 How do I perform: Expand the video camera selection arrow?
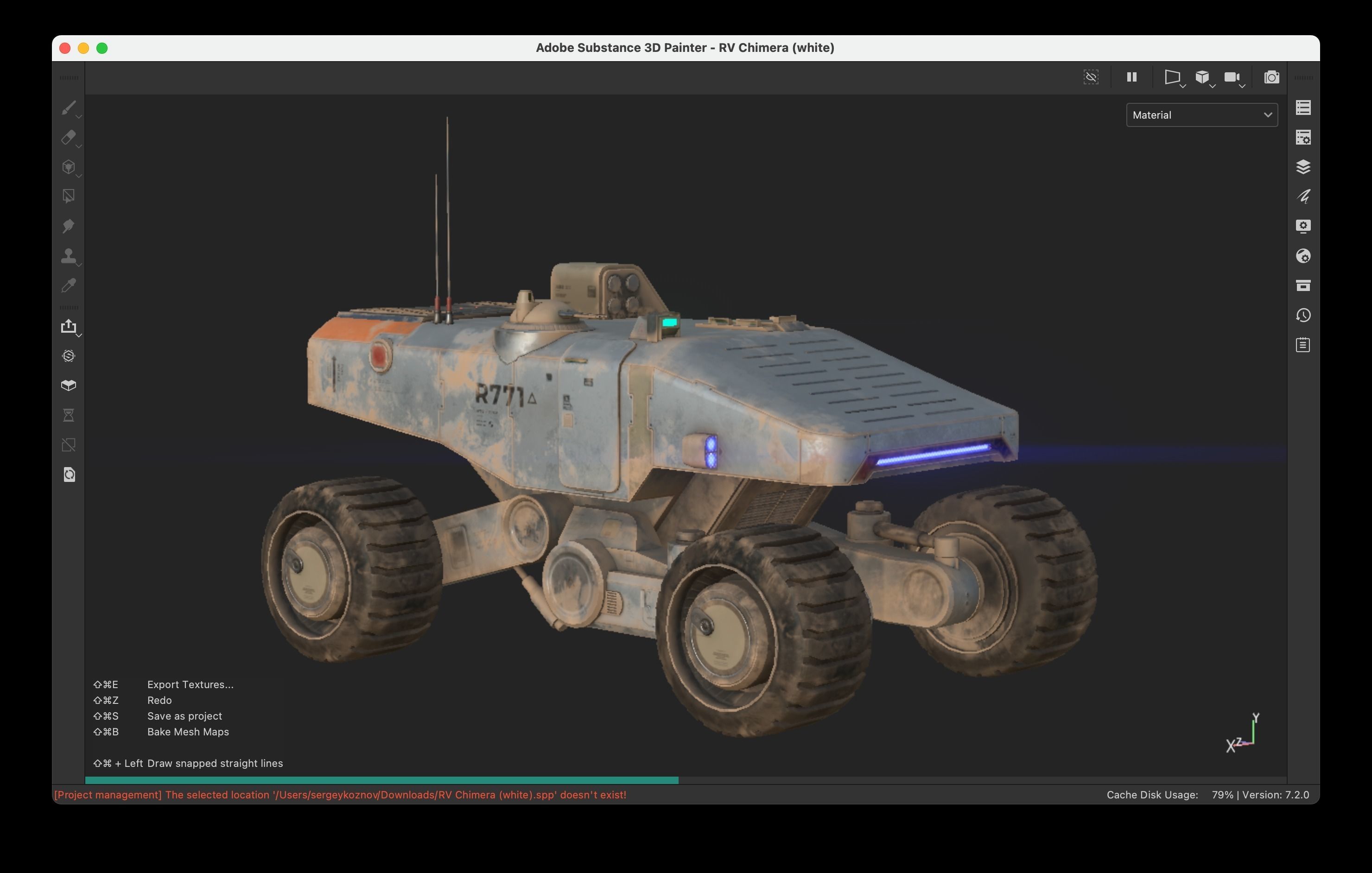1242,86
